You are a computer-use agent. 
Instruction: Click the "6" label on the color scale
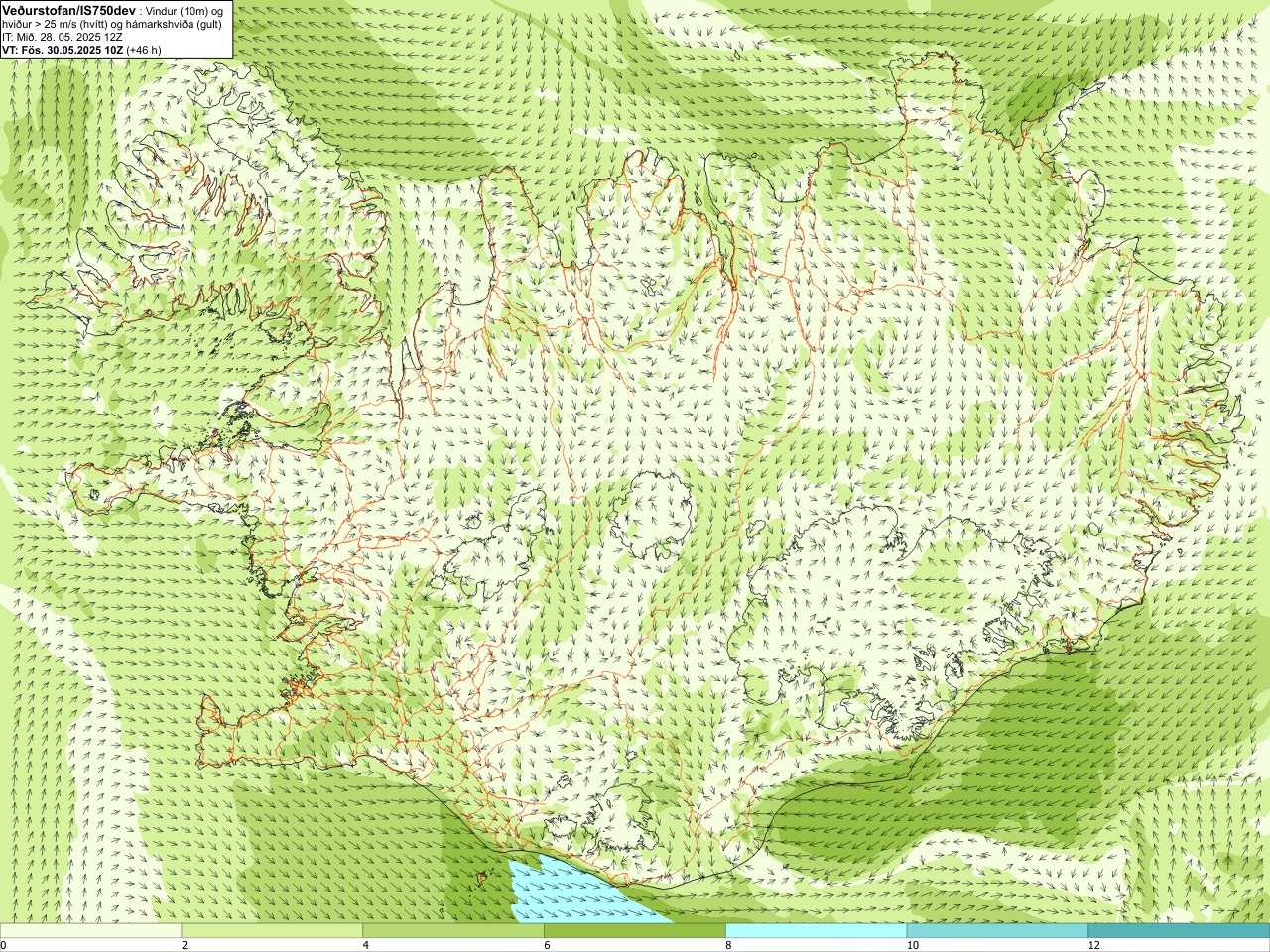click(x=547, y=945)
